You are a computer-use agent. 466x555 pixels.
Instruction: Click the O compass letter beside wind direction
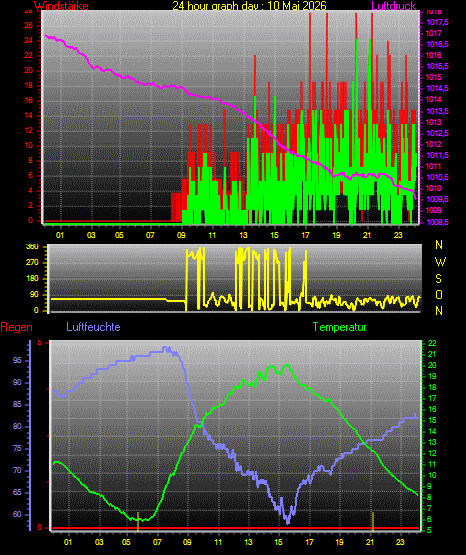click(x=439, y=294)
